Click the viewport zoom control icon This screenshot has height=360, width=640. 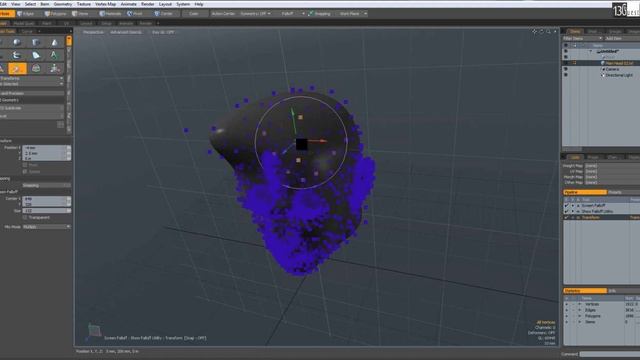548,31
